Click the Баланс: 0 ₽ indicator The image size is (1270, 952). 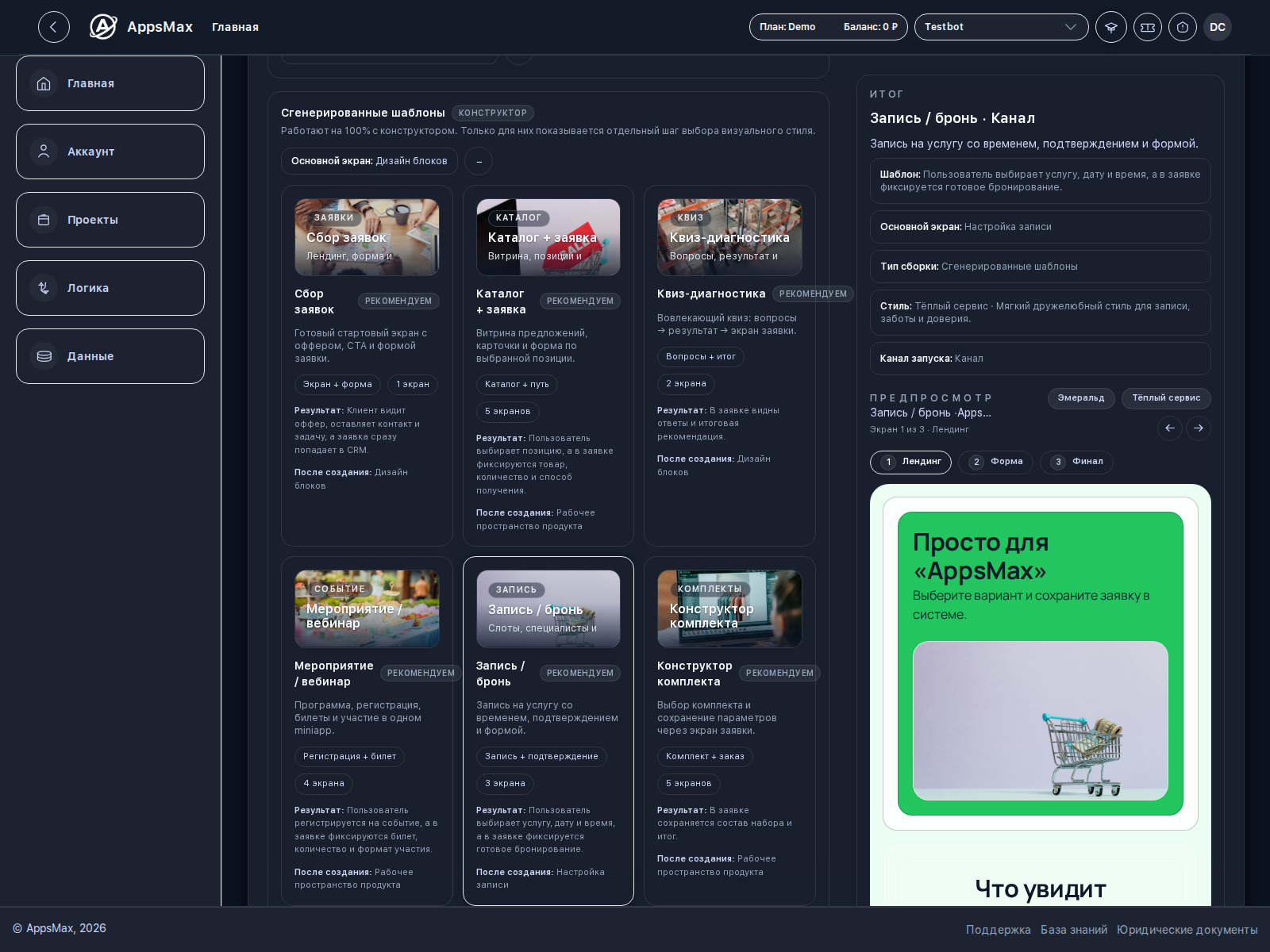871,27
